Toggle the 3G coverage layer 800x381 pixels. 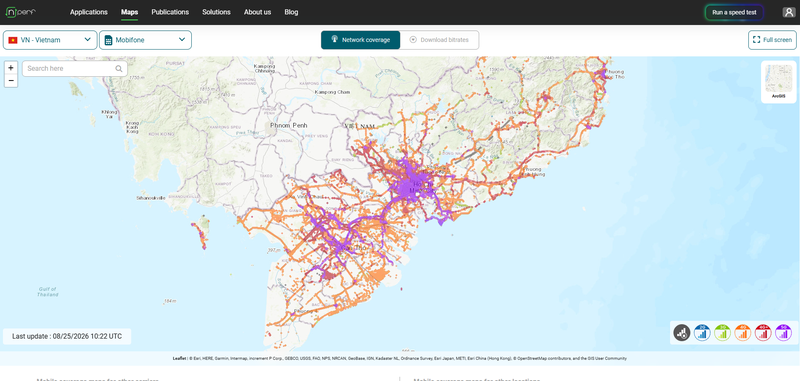click(x=722, y=333)
